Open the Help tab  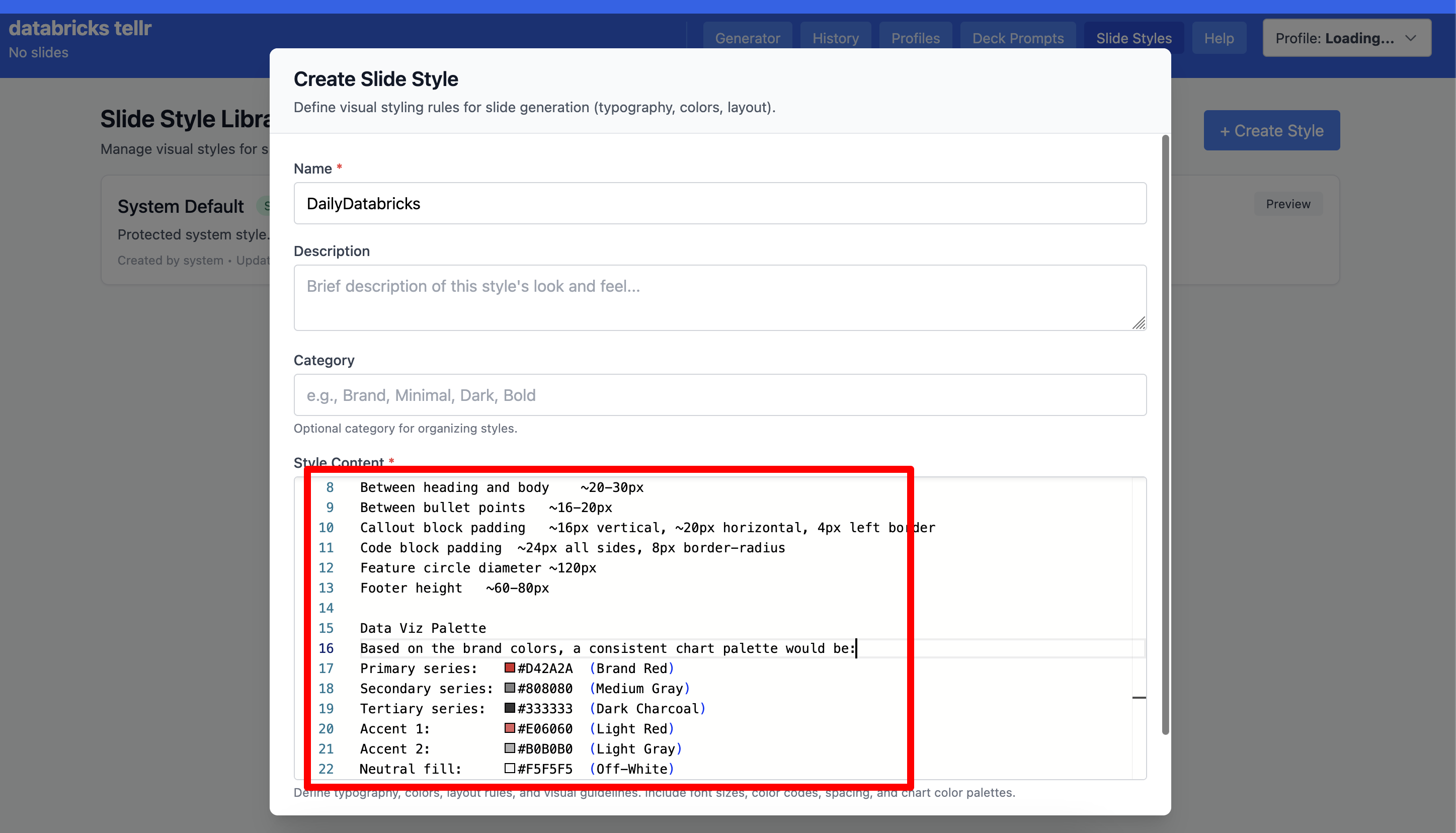coord(1219,38)
